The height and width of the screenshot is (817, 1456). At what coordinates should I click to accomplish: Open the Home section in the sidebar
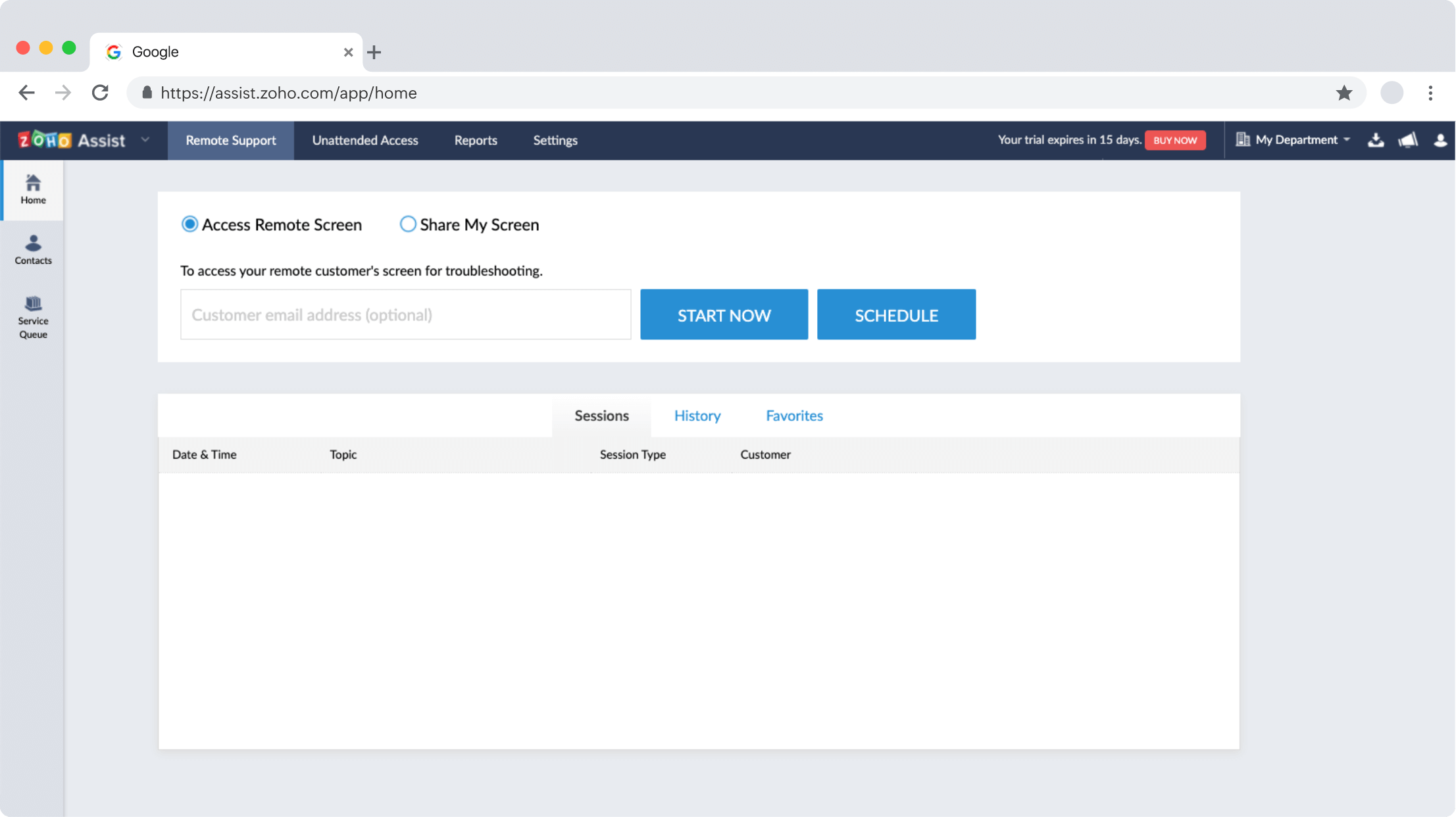[32, 189]
